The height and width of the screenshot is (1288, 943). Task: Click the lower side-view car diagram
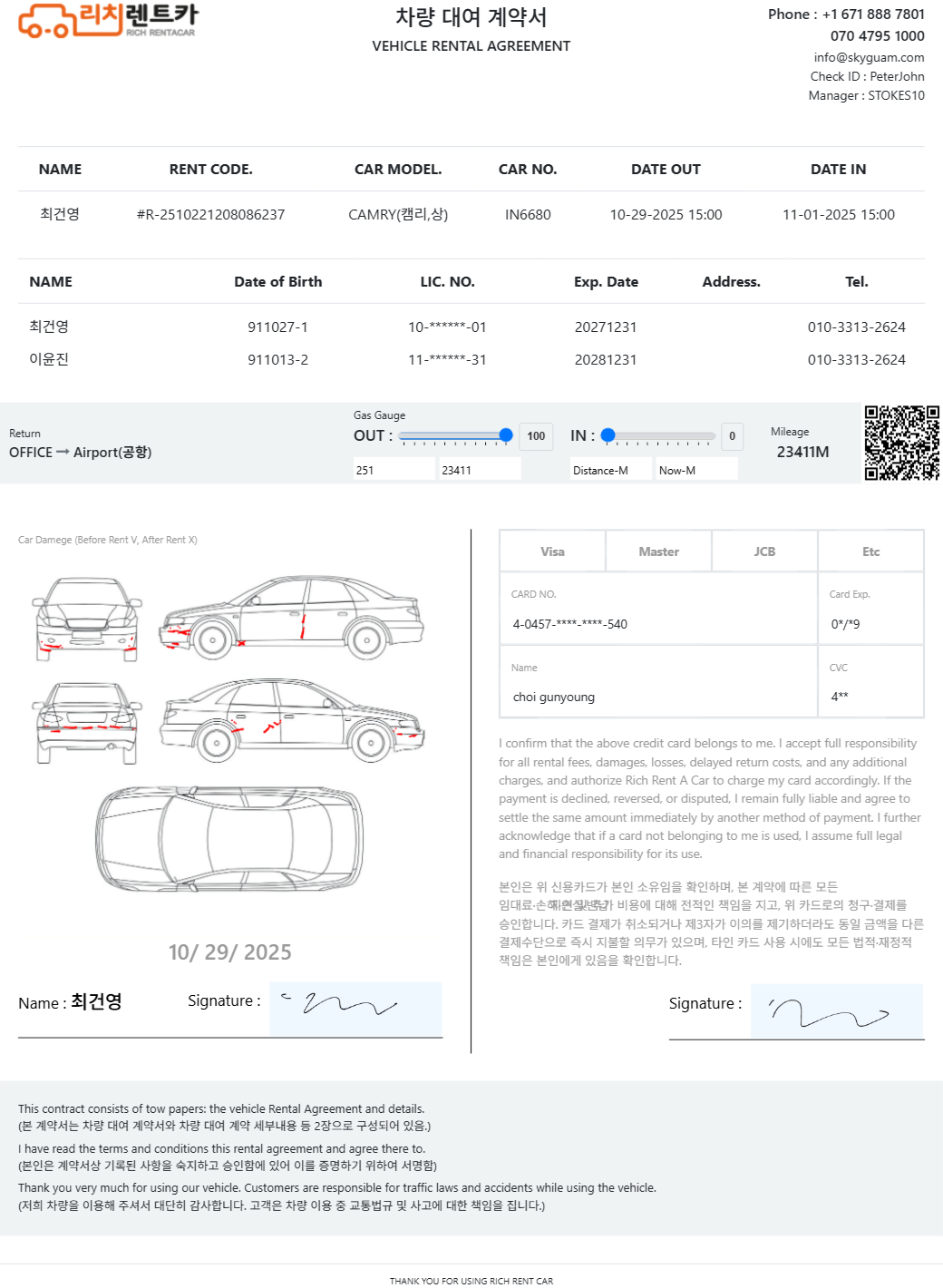coord(292,720)
